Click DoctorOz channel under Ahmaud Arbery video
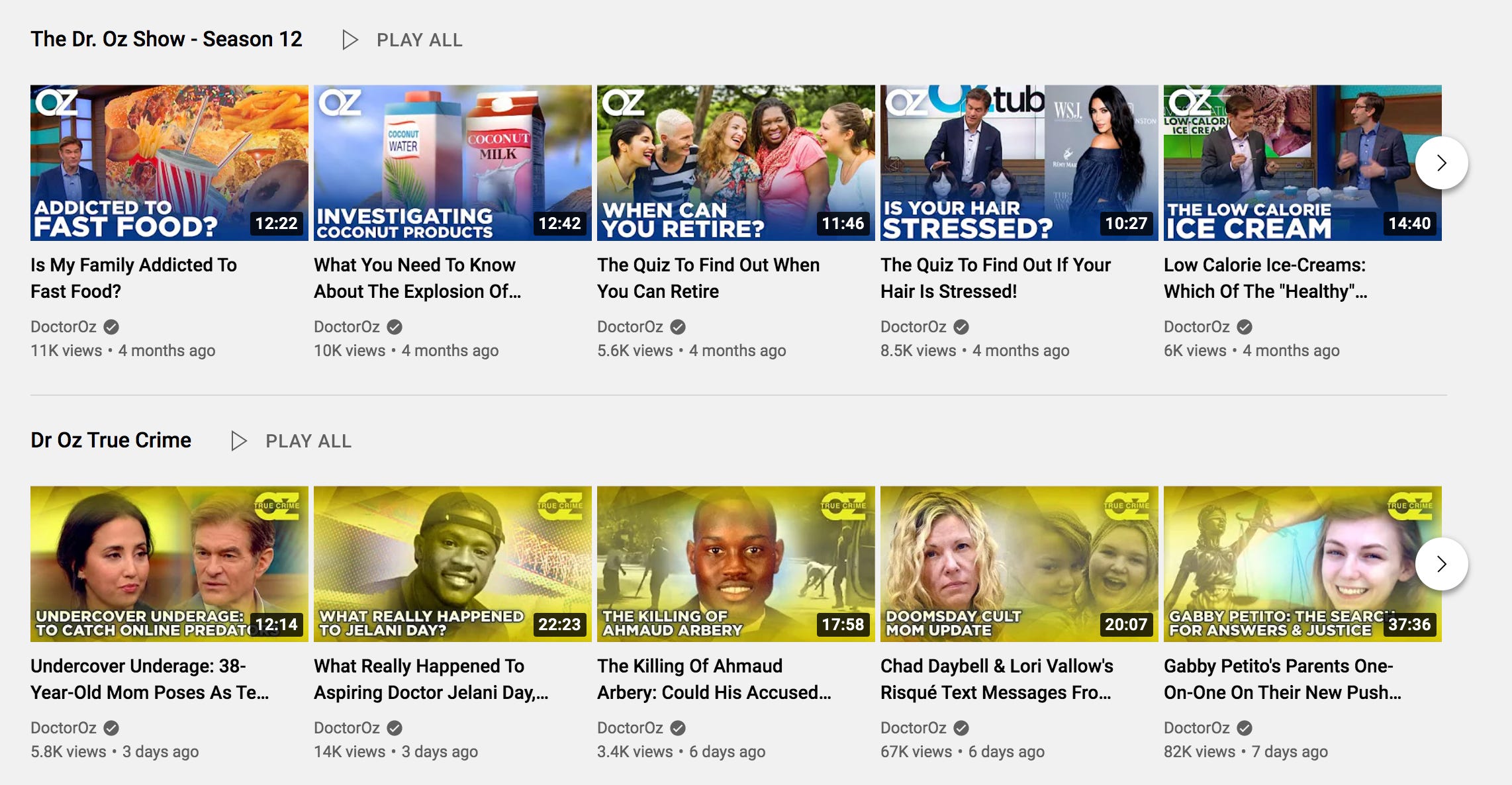Screen dimensions: 1512x785 coord(630,728)
